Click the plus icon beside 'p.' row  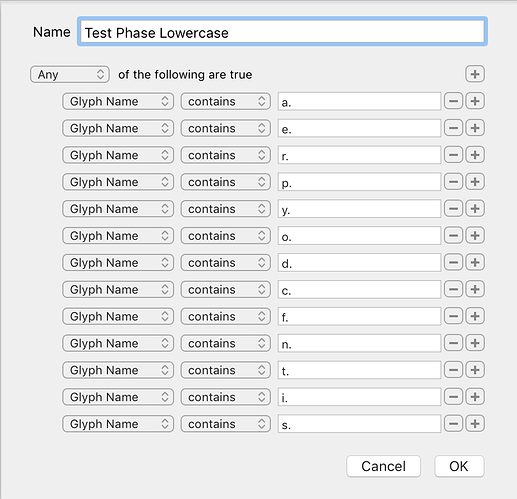pos(475,182)
